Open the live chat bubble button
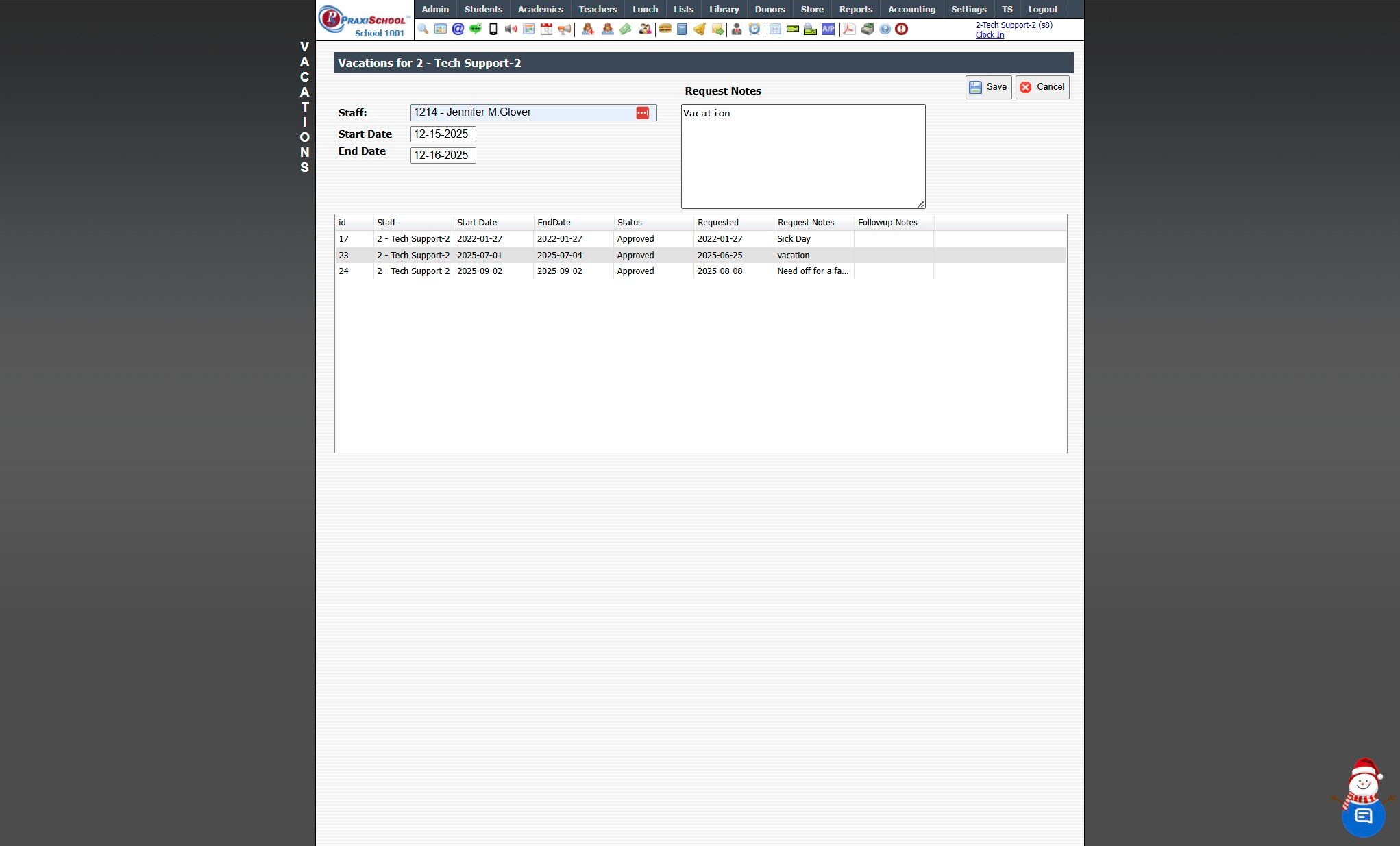The image size is (1400, 846). [1363, 816]
